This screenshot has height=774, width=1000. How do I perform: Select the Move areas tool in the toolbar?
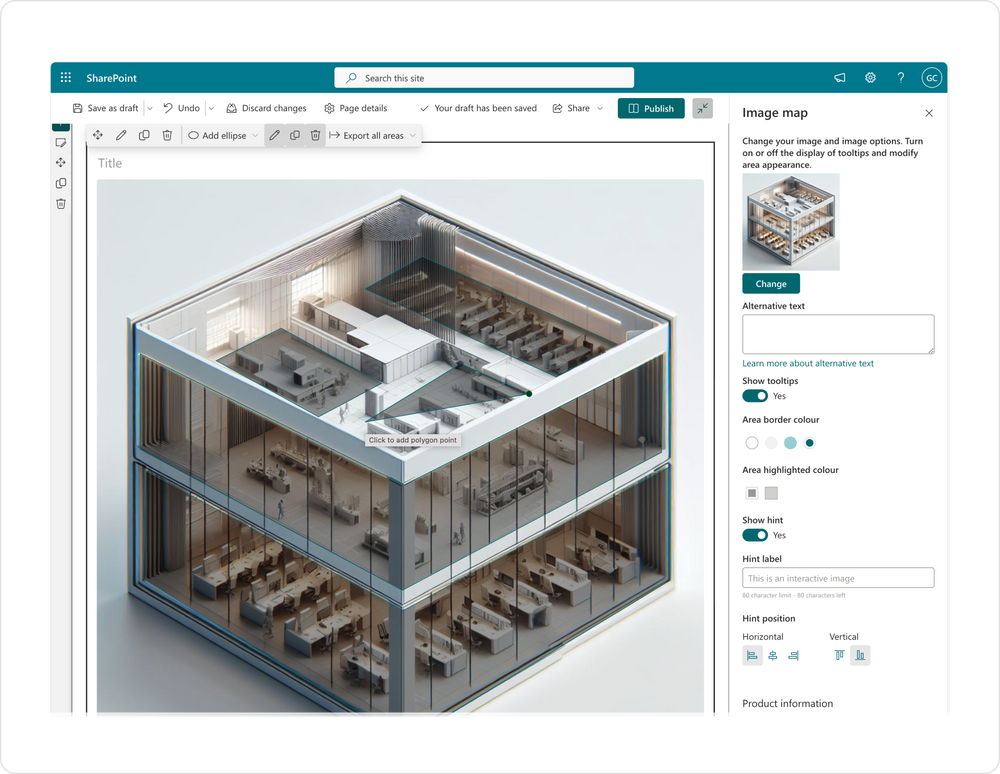pyautogui.click(x=97, y=135)
